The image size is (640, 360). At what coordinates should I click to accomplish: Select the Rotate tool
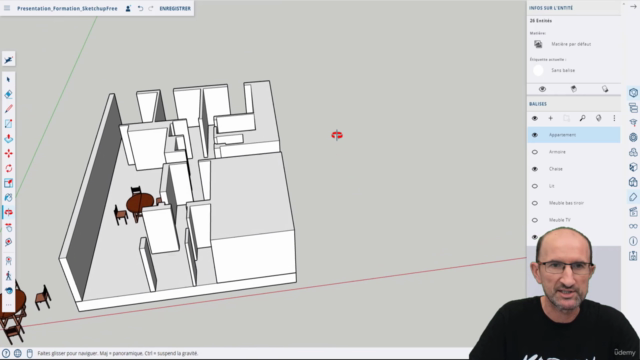[9, 168]
